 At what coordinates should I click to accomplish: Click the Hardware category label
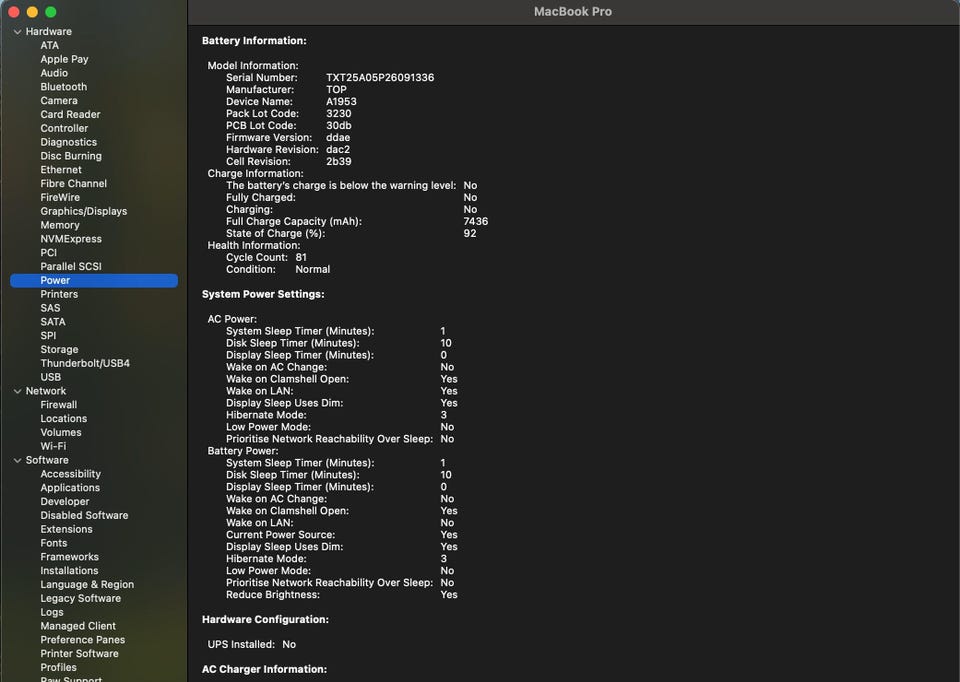[x=48, y=32]
